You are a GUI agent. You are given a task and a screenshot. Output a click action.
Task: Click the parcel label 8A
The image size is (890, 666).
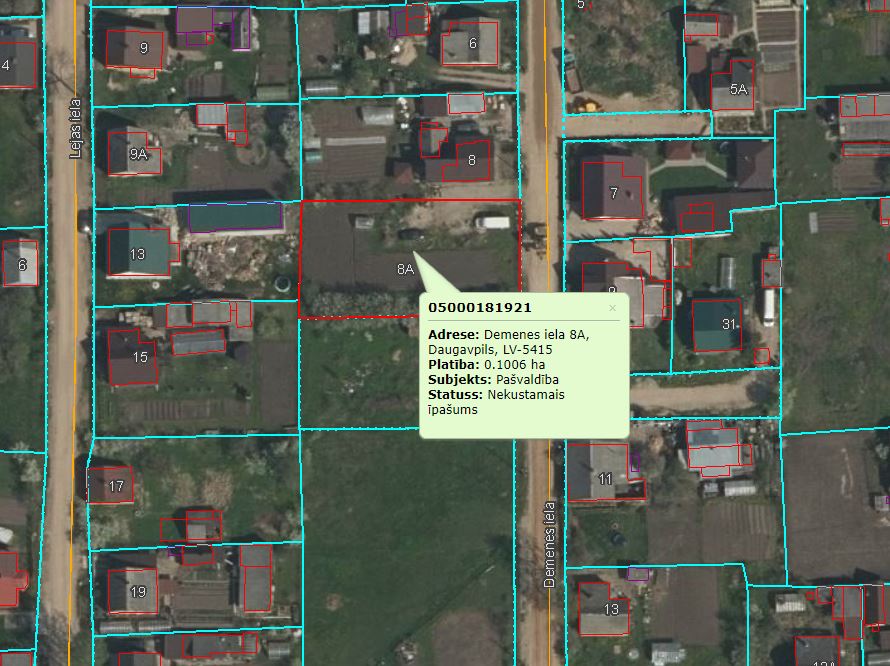coord(405,269)
